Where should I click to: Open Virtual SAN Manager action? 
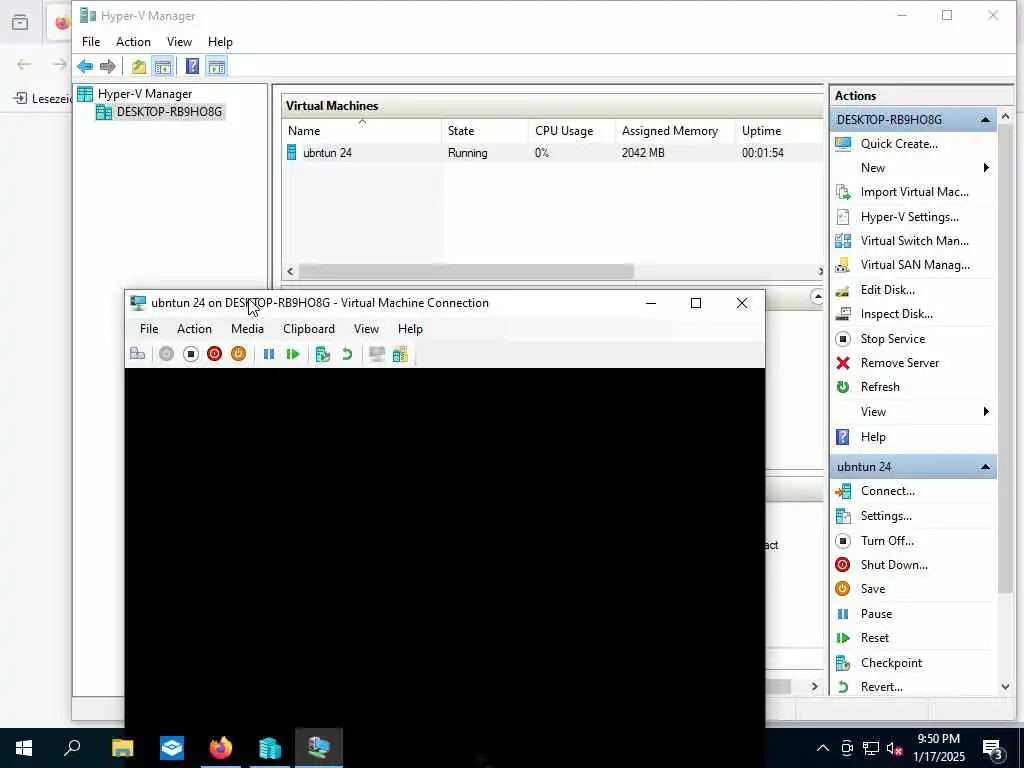click(914, 265)
